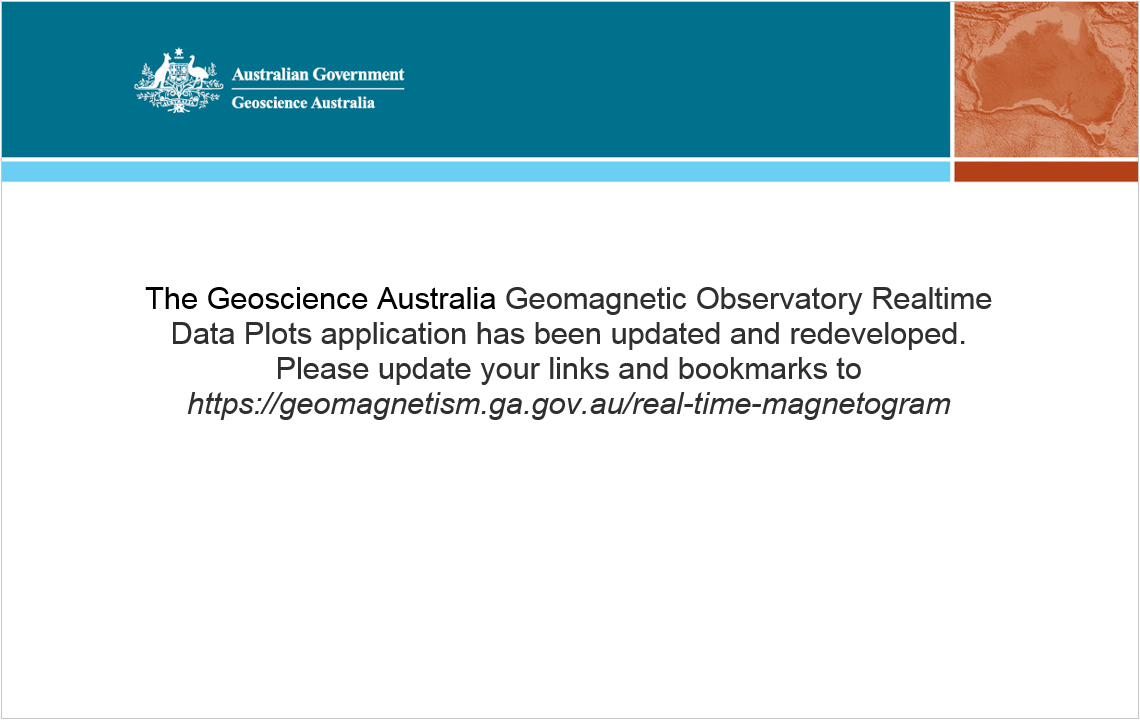Click "The Geoscience Australia" black text
Image resolution: width=1140 pixels, height=720 pixels.
321,298
